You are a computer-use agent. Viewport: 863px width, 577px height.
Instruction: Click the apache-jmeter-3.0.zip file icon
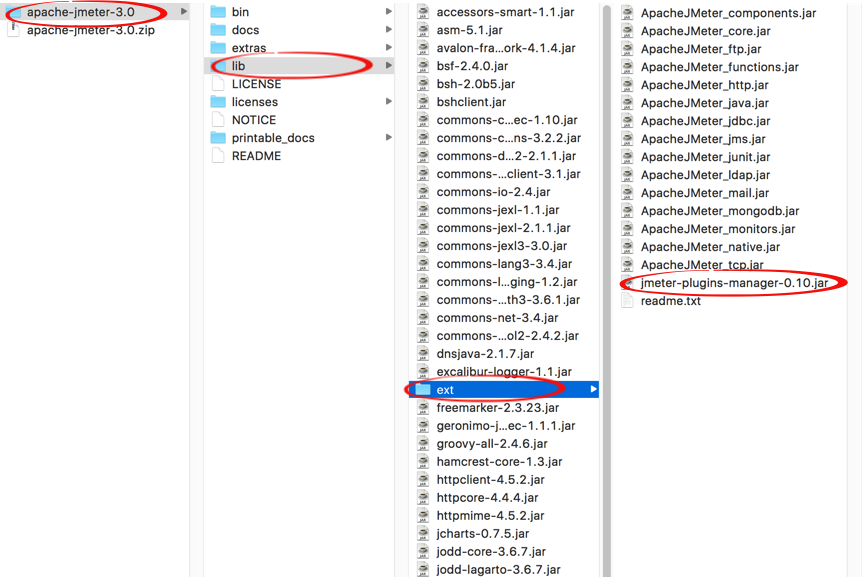click(x=12, y=30)
